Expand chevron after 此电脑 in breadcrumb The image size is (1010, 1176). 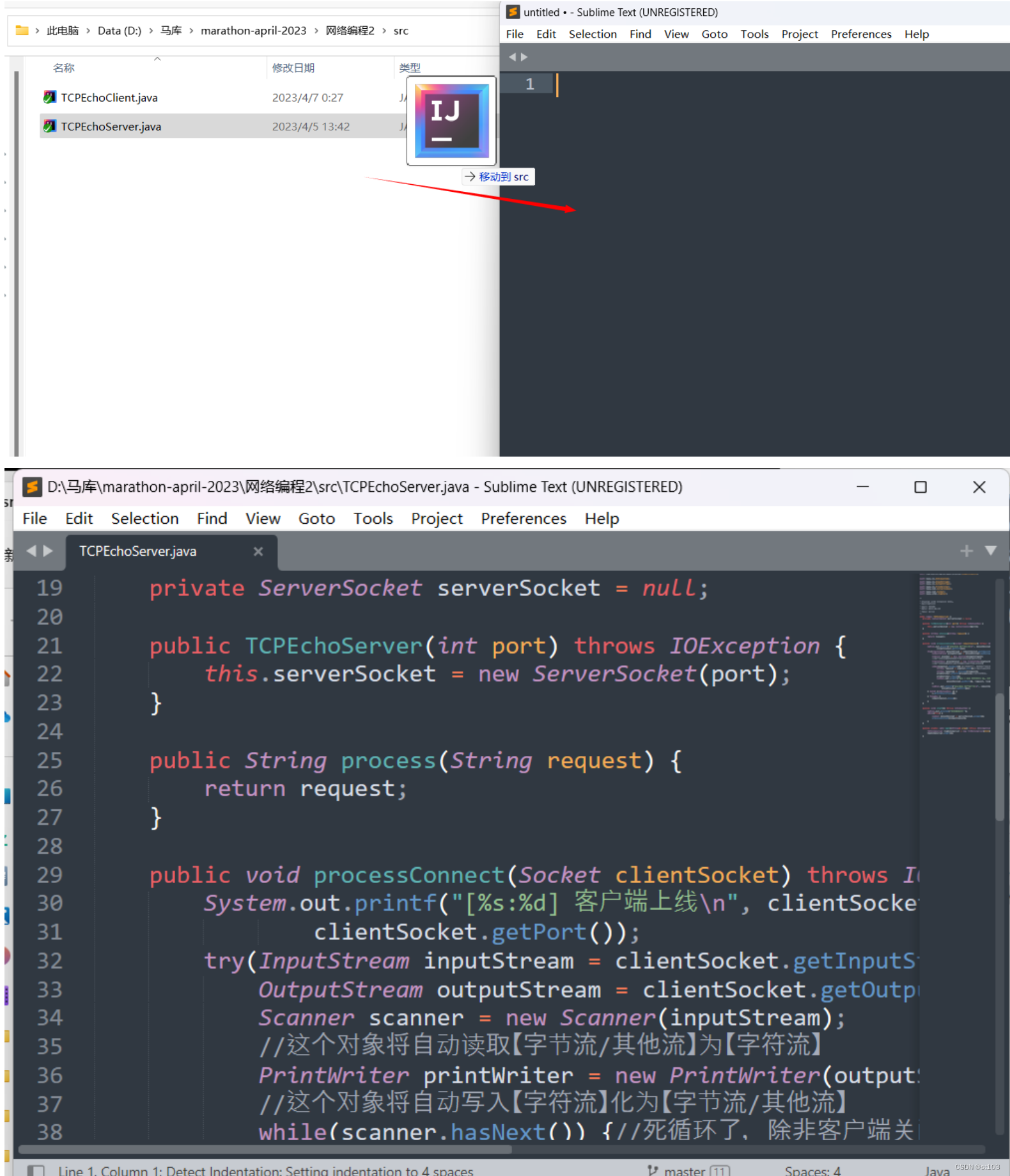pos(88,31)
